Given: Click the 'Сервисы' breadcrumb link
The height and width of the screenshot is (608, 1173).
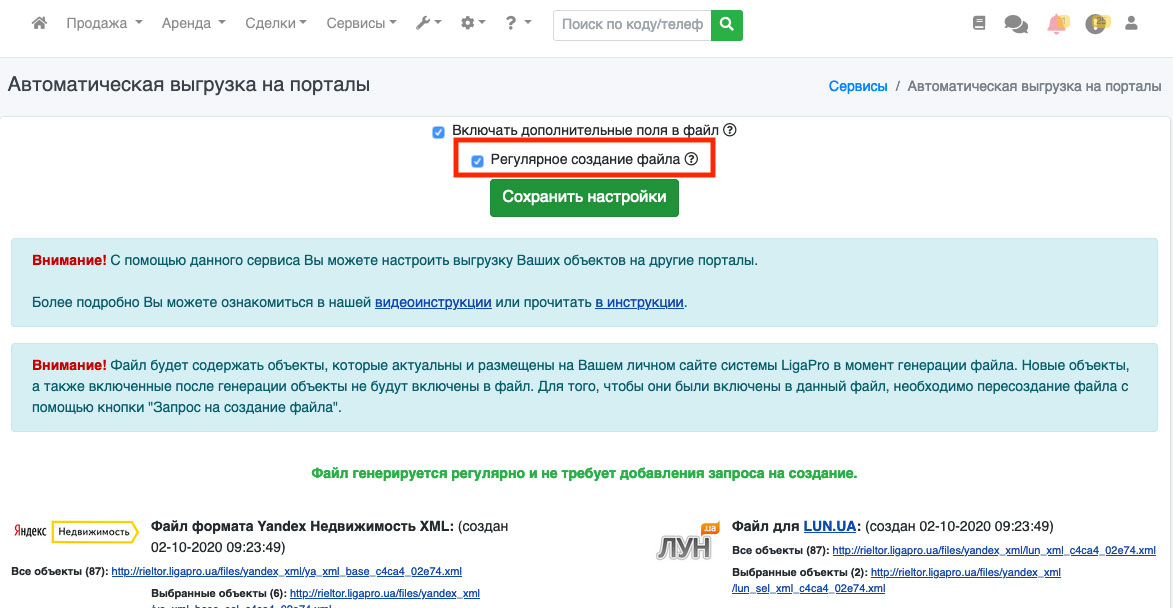Looking at the screenshot, I should pos(858,86).
